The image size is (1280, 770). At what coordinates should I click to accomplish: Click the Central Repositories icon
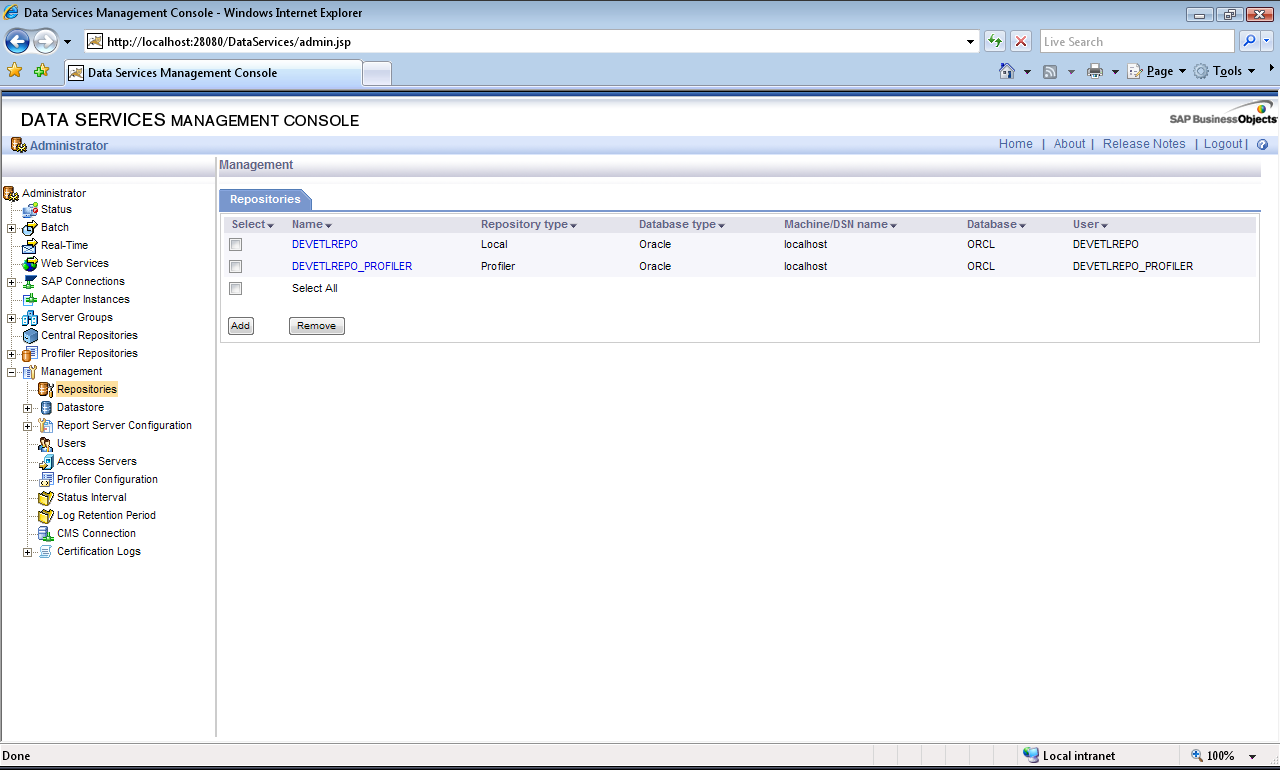(x=30, y=336)
